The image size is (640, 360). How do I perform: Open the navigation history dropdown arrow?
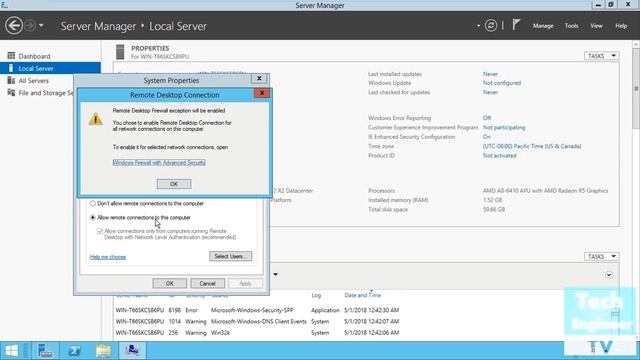[x=41, y=26]
